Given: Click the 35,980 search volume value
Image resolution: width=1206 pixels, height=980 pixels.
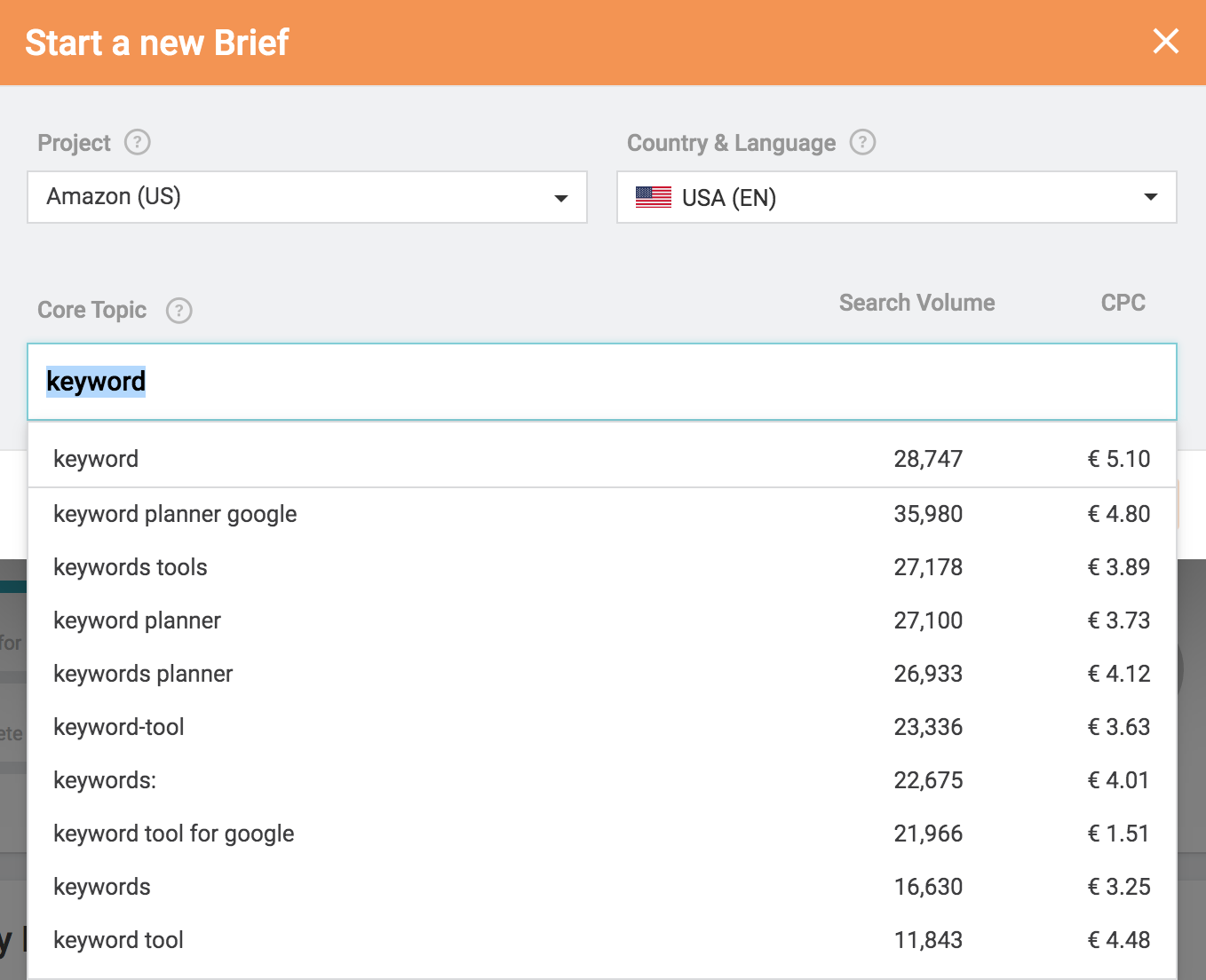Looking at the screenshot, I should coord(928,514).
